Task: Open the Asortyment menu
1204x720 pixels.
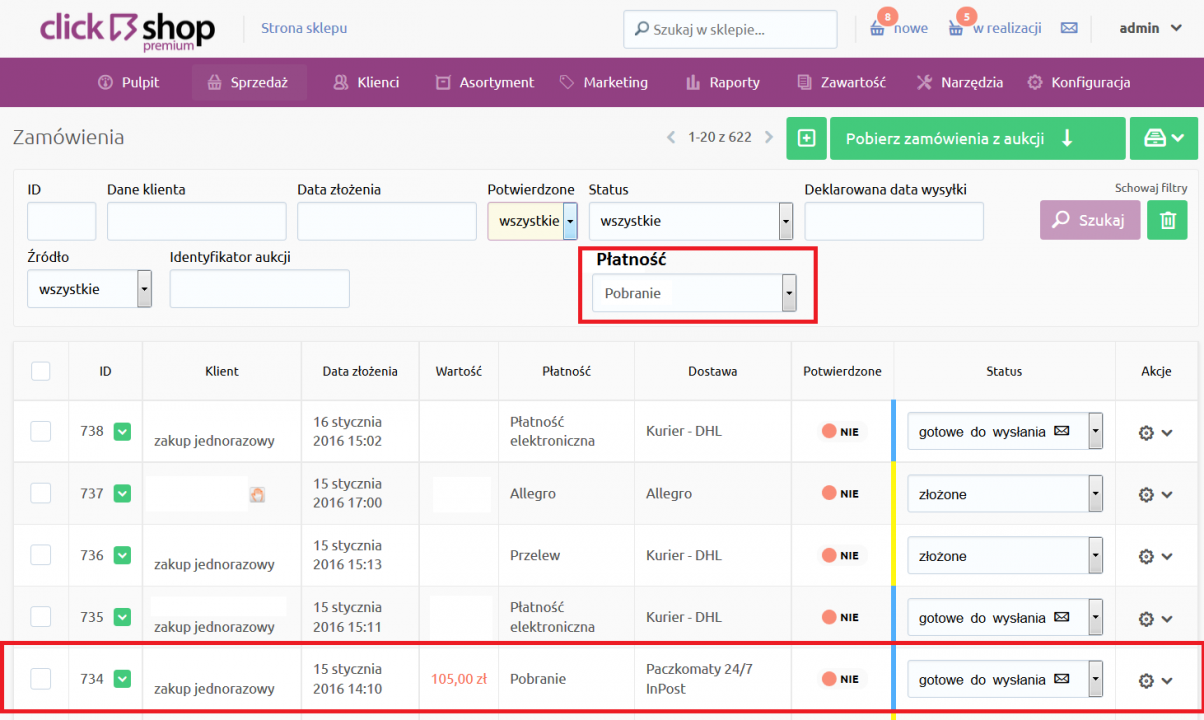Action: pos(485,82)
